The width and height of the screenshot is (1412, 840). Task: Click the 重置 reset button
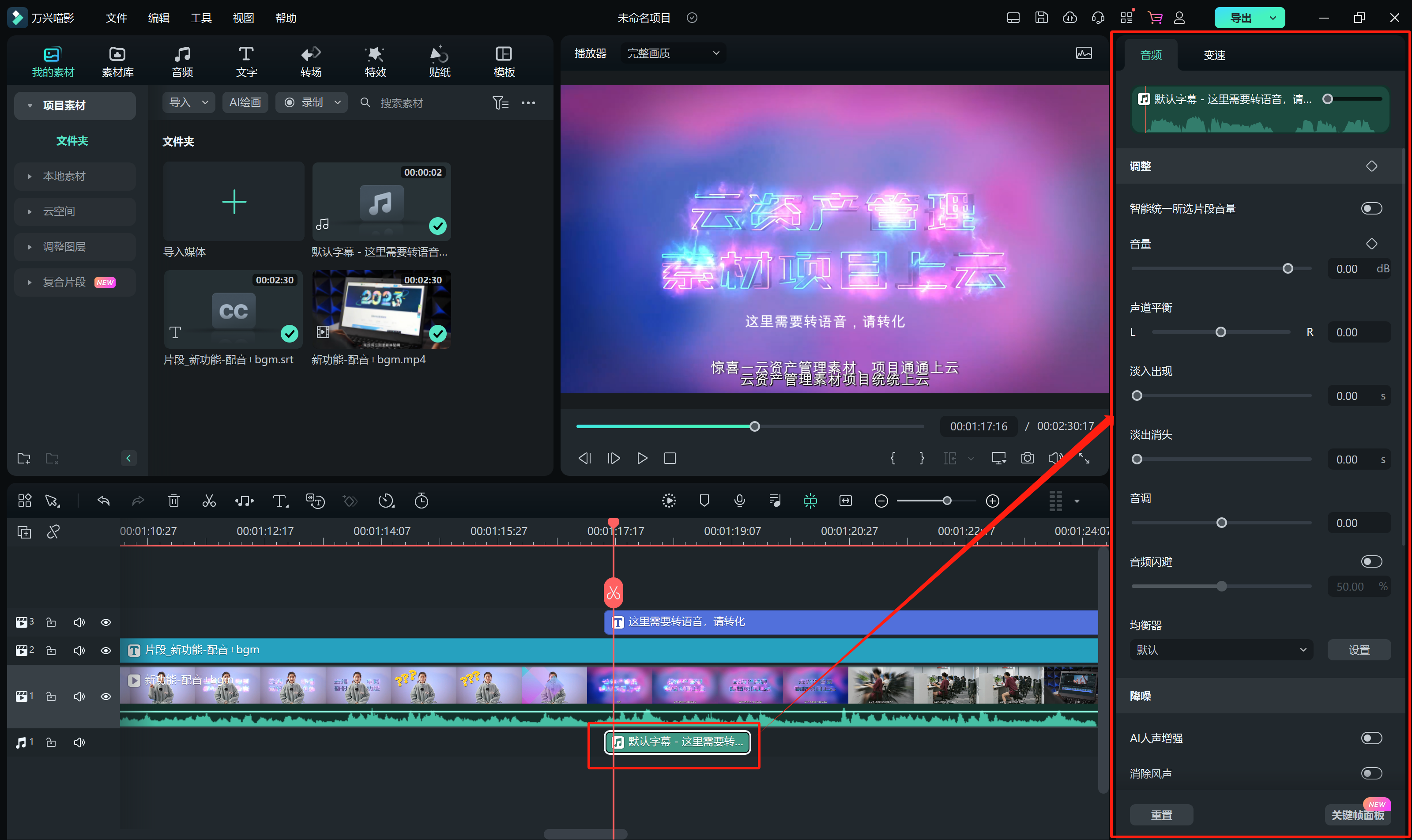[1161, 815]
